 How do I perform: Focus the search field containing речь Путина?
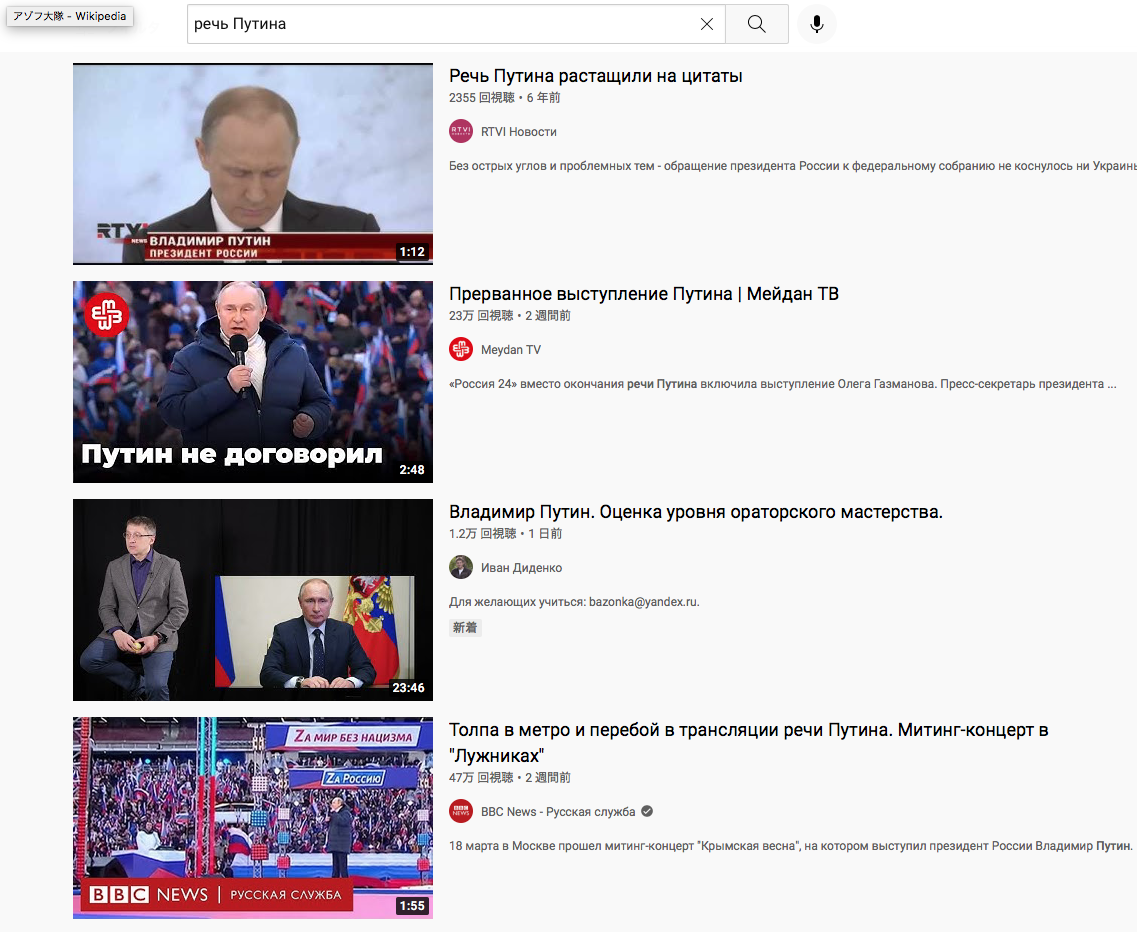pyautogui.click(x=441, y=24)
